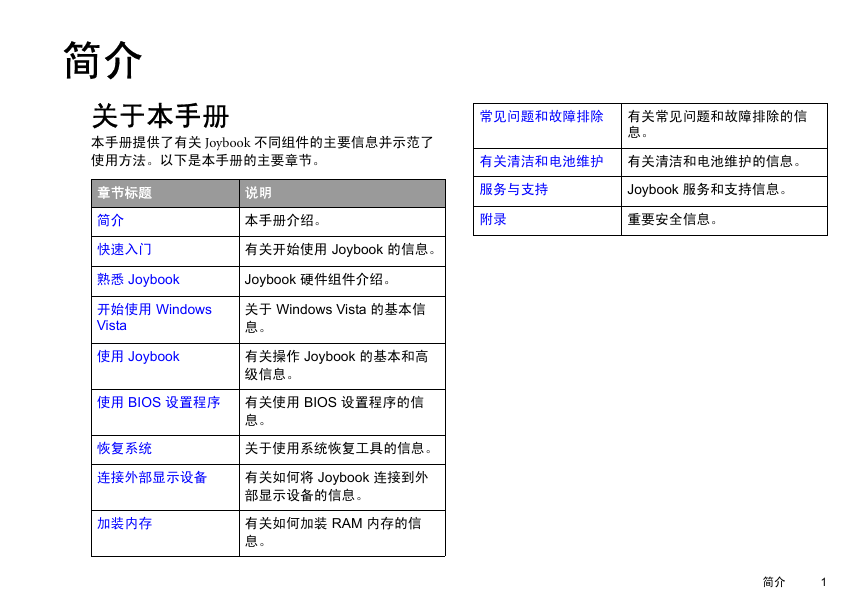The width and height of the screenshot is (868, 613).
Task: Click the 附录 link
Action: pos(493,220)
